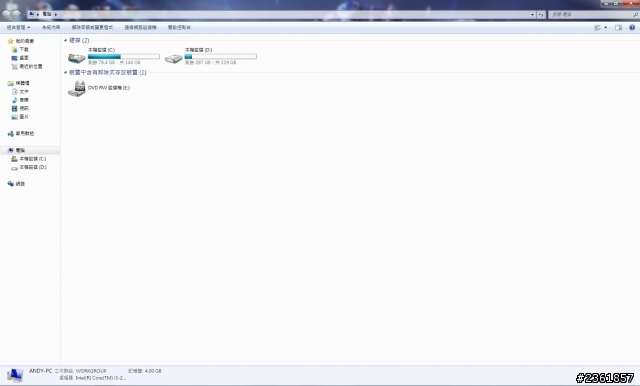Image resolution: width=640 pixels, height=386 pixels.
Task: Select the Local Disk (C:) drive icon in the main pane
Action: point(76,58)
